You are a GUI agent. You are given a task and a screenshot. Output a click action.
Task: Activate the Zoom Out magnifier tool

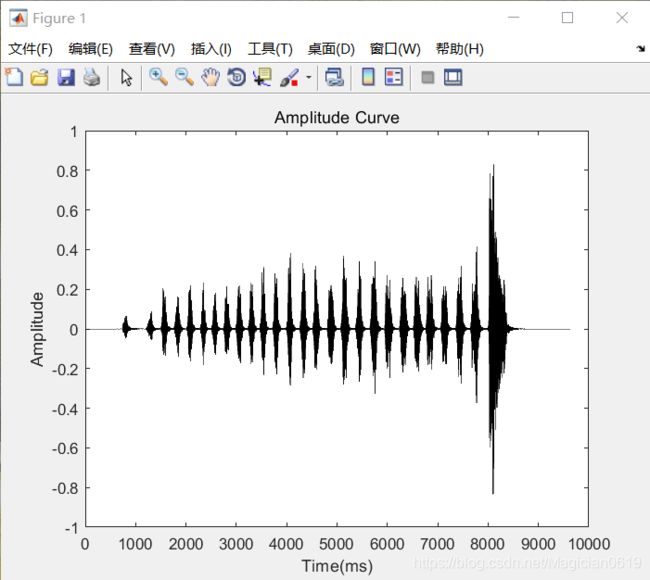[184, 78]
